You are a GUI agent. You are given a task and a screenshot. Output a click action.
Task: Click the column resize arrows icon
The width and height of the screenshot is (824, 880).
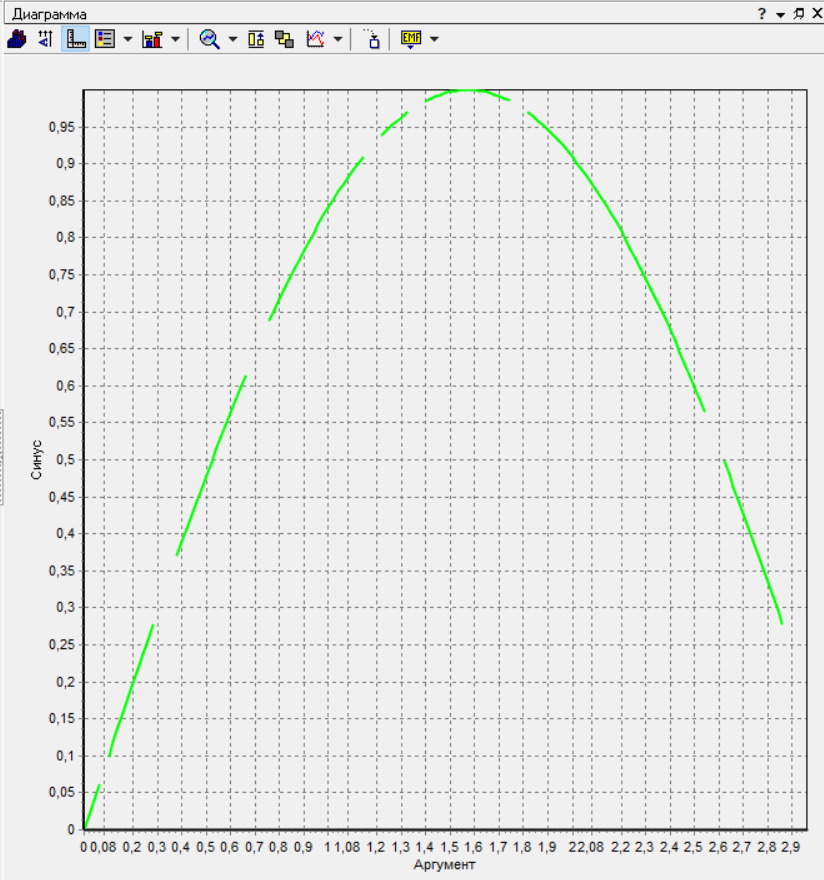pos(256,39)
